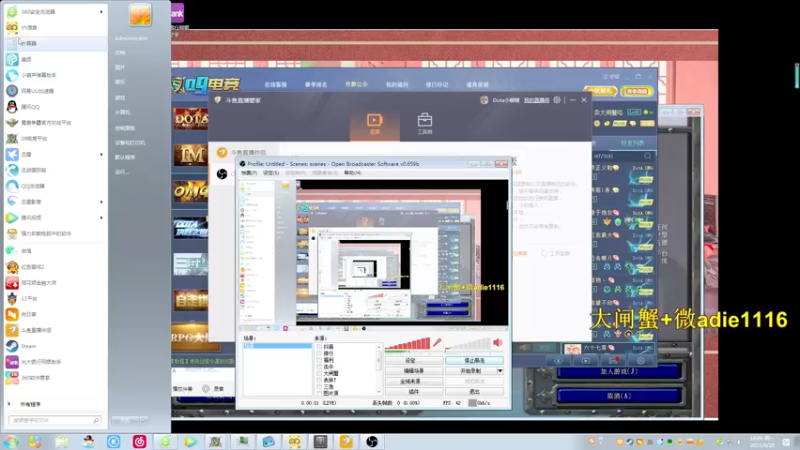Viewport: 800px width, 450px height.
Task: Switch to 工具箱 tab in 斗鱼直播管家
Action: click(x=424, y=123)
